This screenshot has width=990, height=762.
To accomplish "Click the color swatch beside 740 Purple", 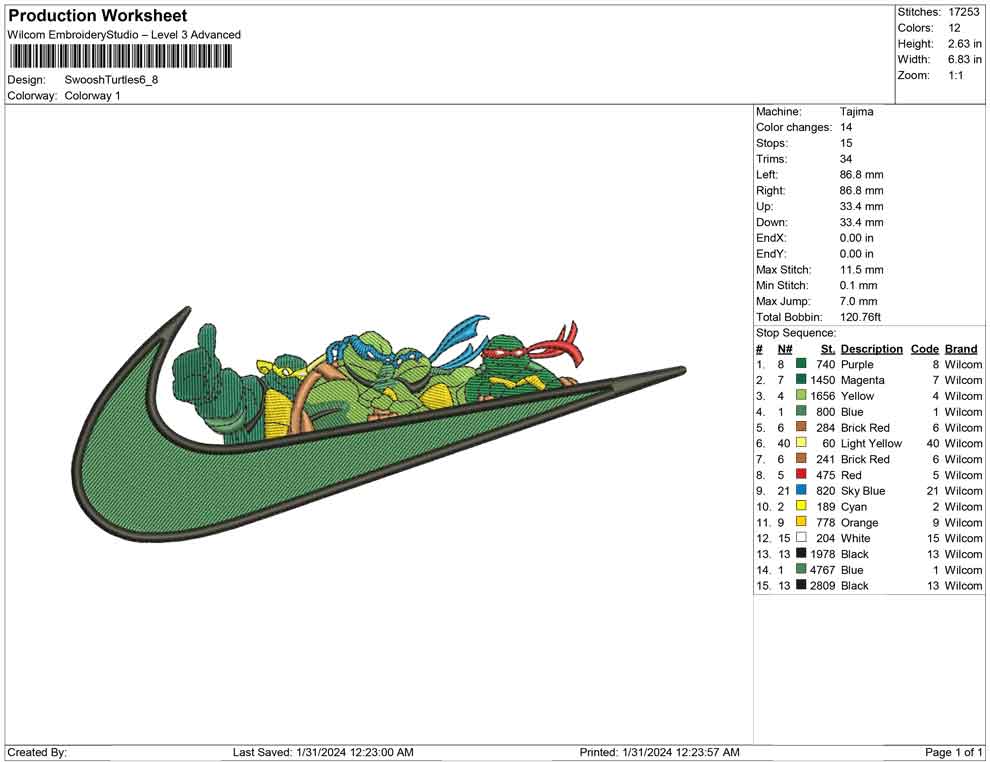I will [801, 364].
